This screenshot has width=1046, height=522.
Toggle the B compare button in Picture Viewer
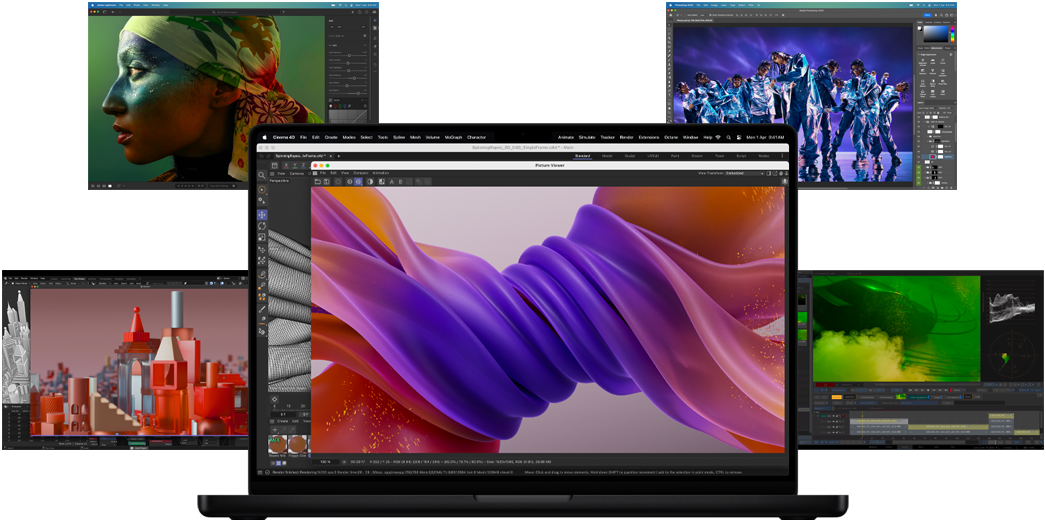coord(400,181)
